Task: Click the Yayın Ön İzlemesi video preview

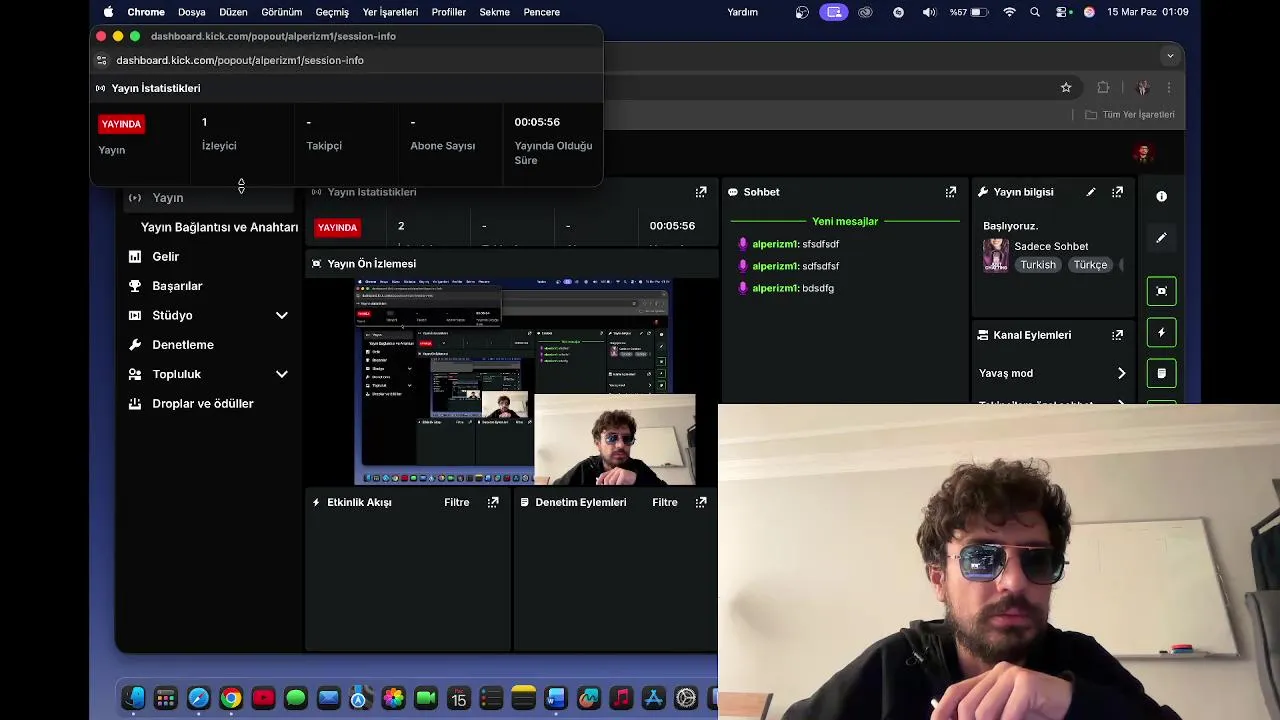Action: pos(512,382)
